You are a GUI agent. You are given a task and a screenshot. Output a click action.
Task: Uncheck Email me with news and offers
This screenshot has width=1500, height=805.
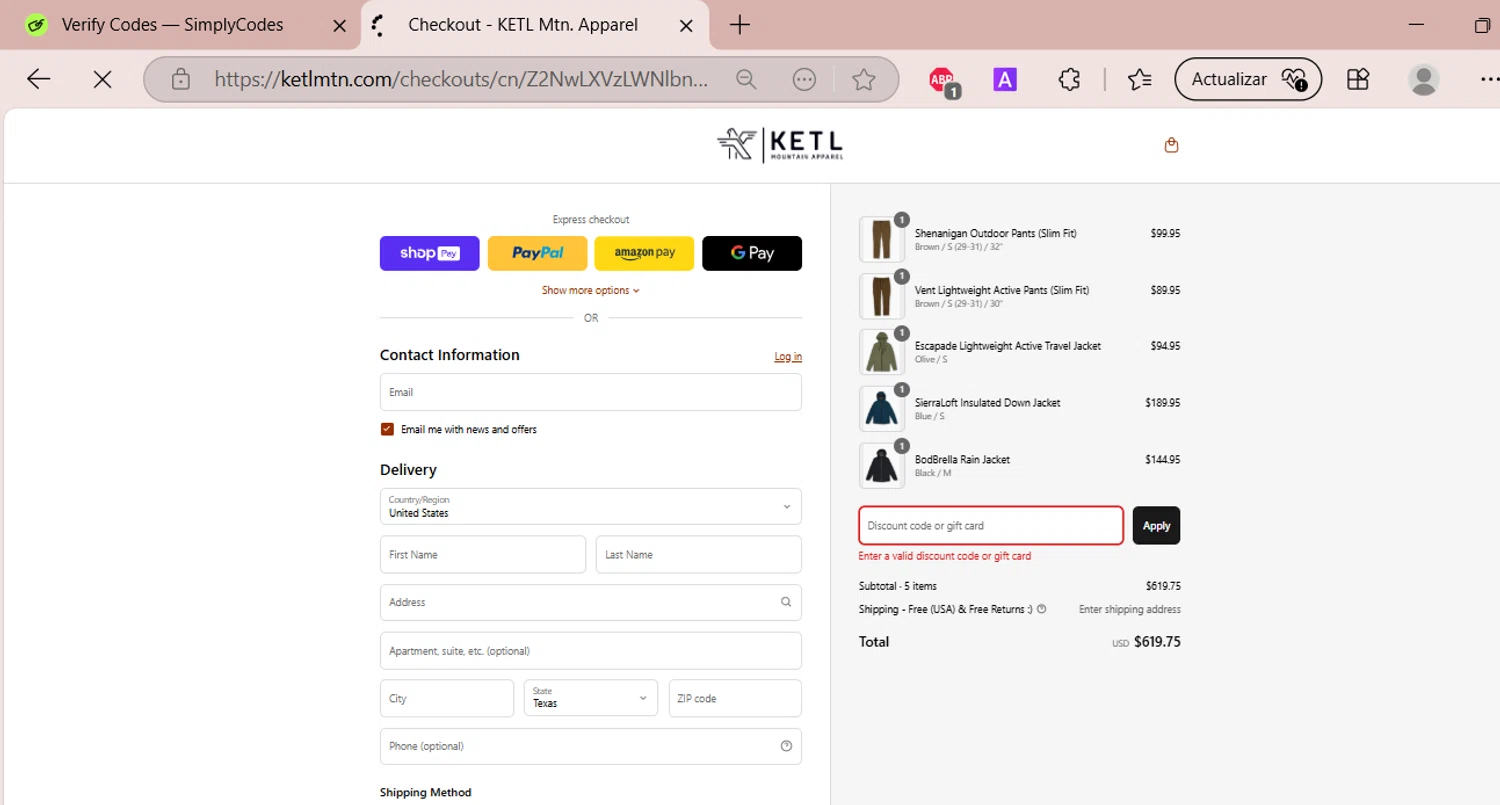pos(387,429)
